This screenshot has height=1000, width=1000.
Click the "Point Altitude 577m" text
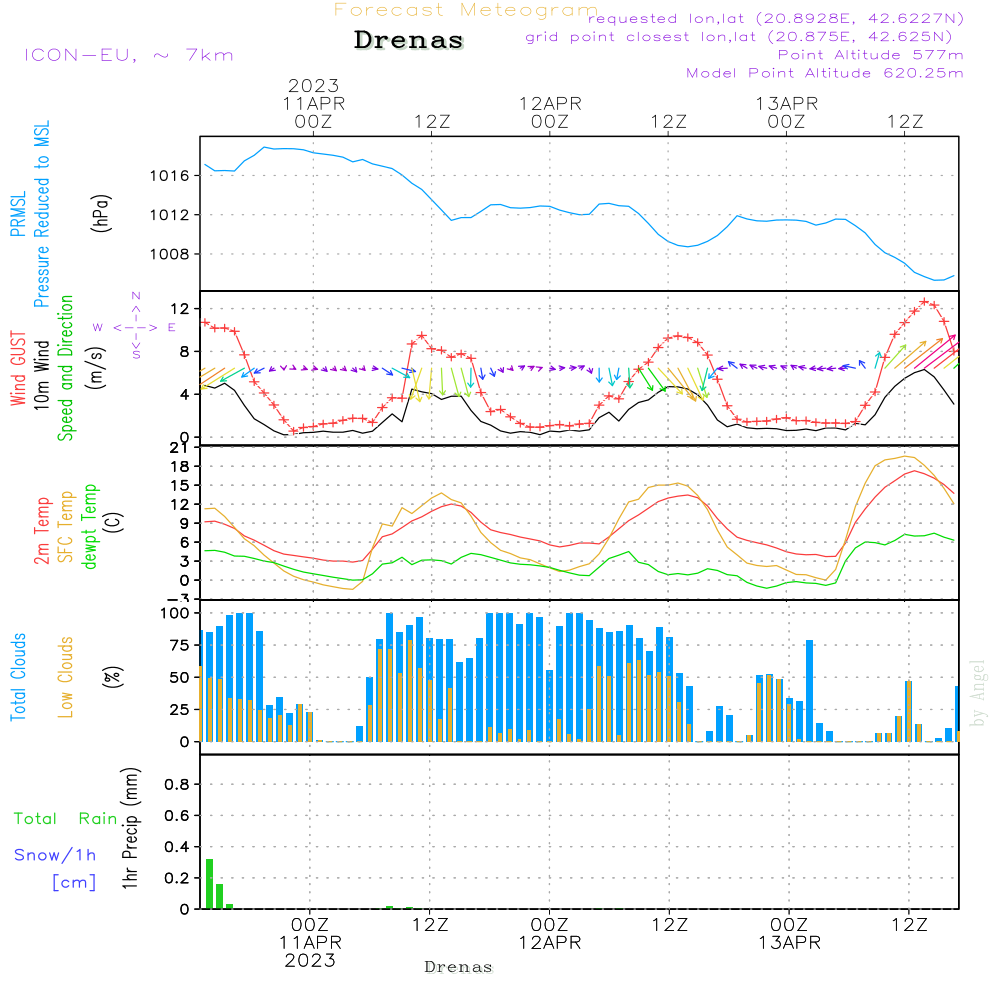[x=871, y=55]
